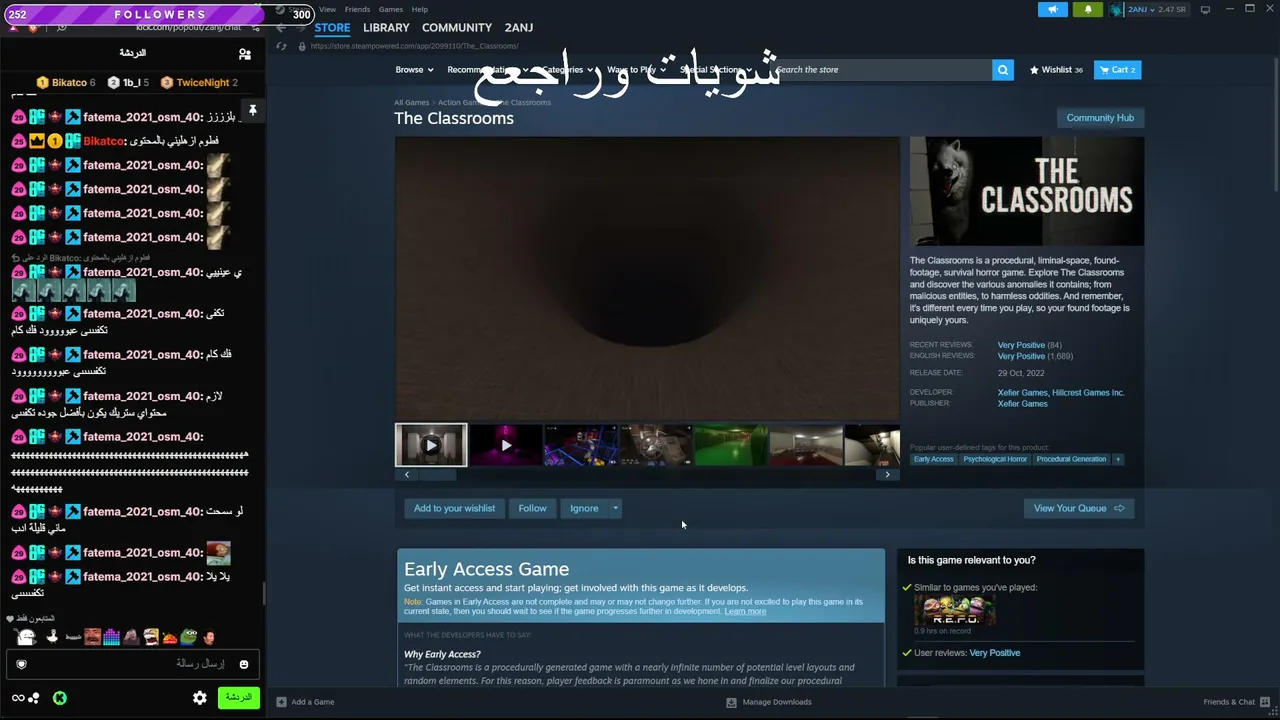The width and height of the screenshot is (1280, 720).
Task: Open the Ignore options dropdown arrow
Action: pyautogui.click(x=615, y=508)
